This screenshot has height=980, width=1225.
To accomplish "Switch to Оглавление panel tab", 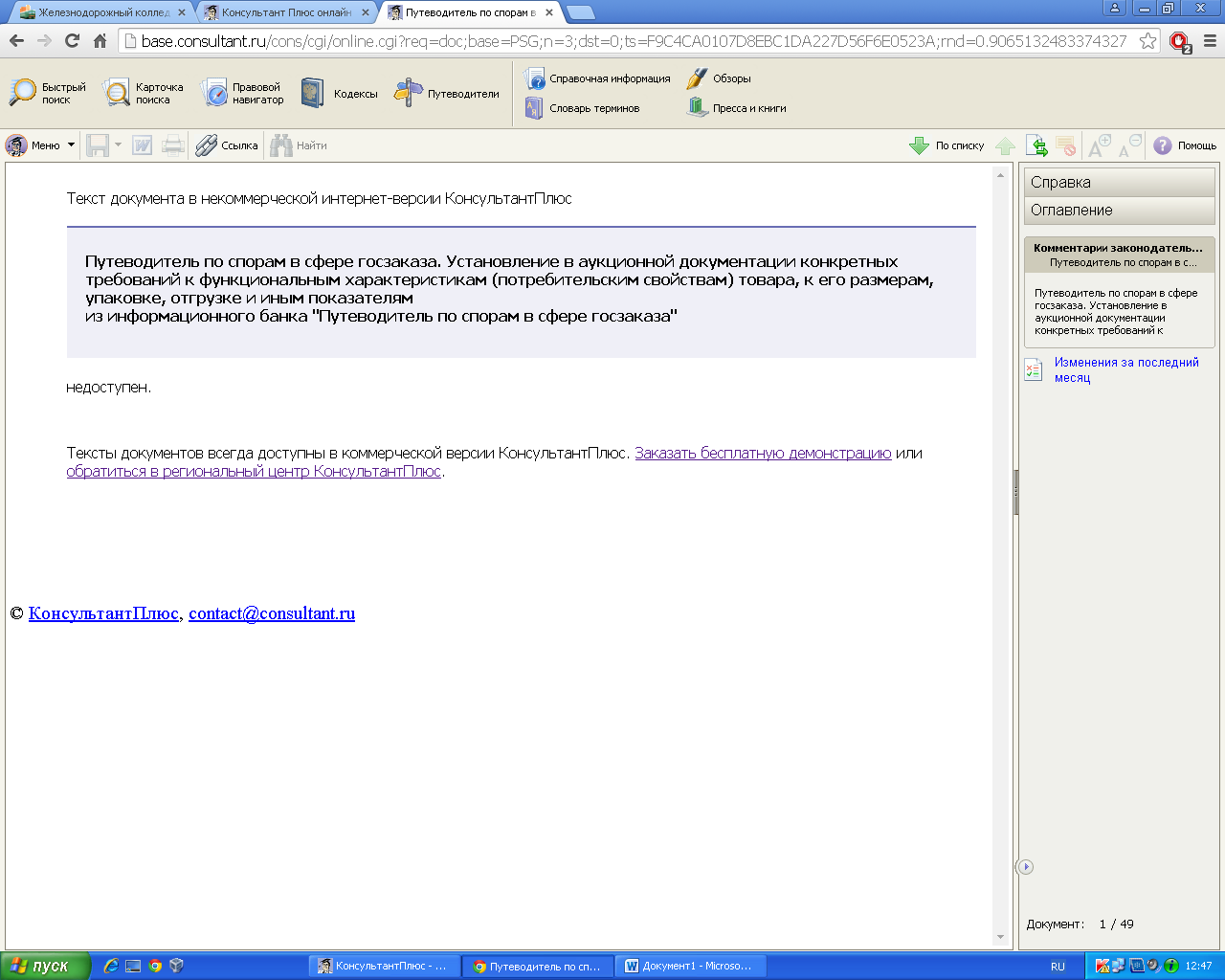I will [x=1119, y=210].
